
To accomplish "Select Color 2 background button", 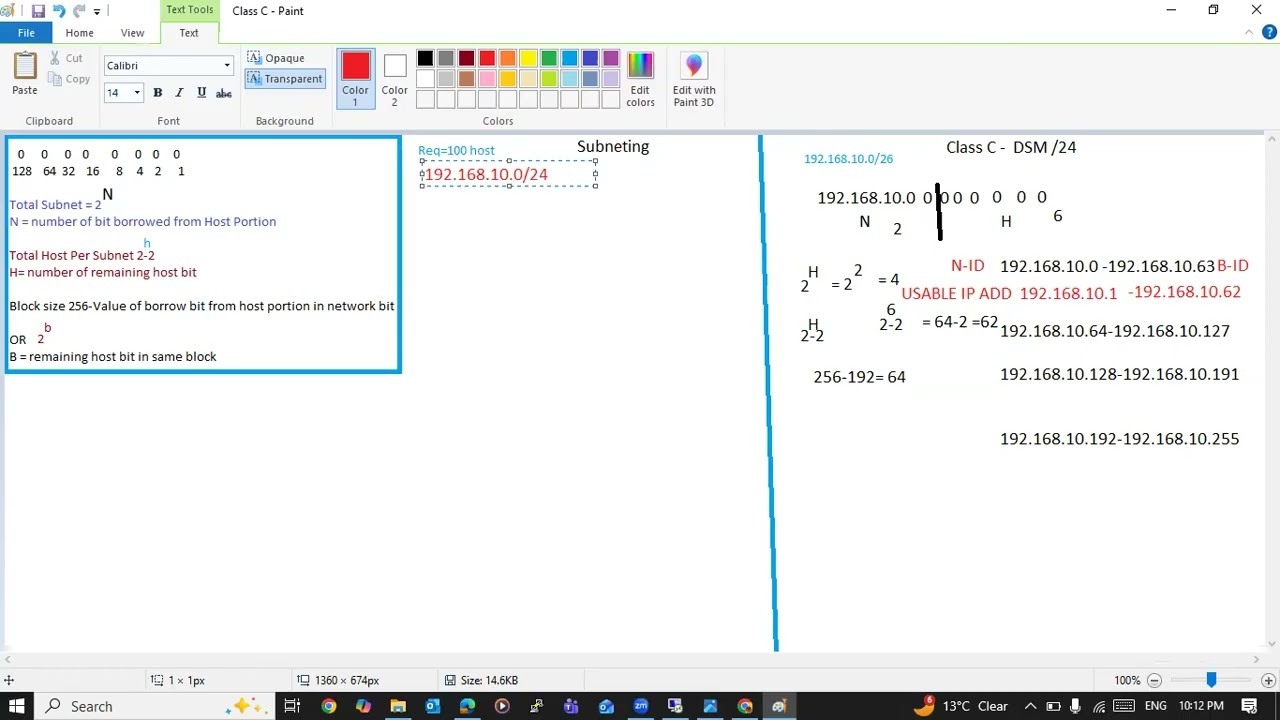I will (394, 79).
